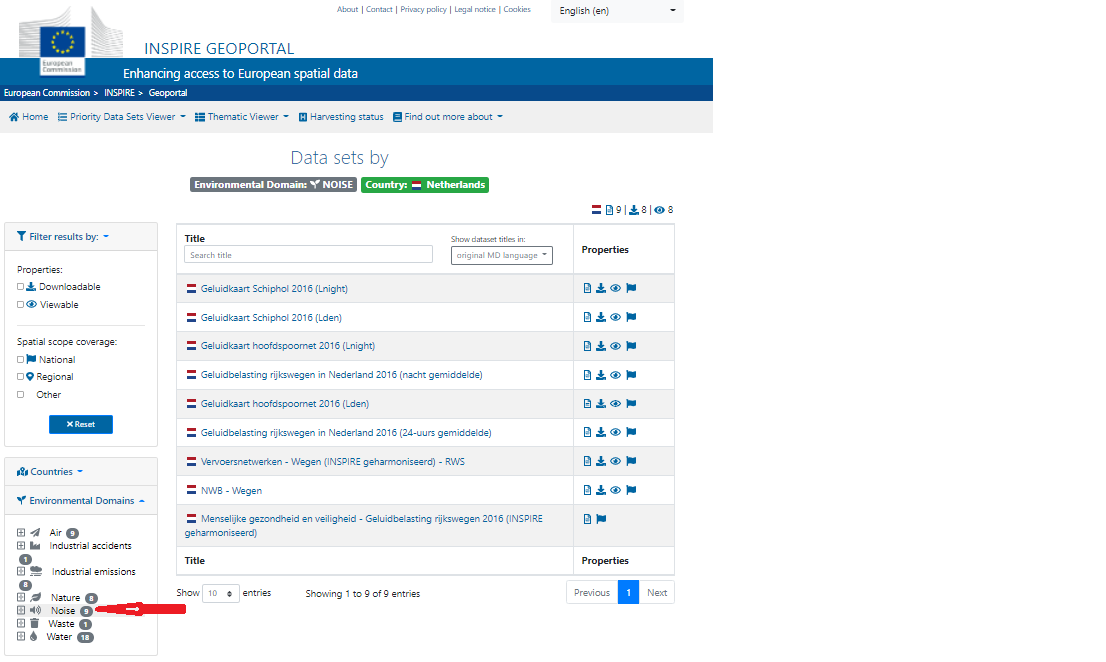Click the Next pagination button
The image size is (1106, 662).
click(657, 593)
